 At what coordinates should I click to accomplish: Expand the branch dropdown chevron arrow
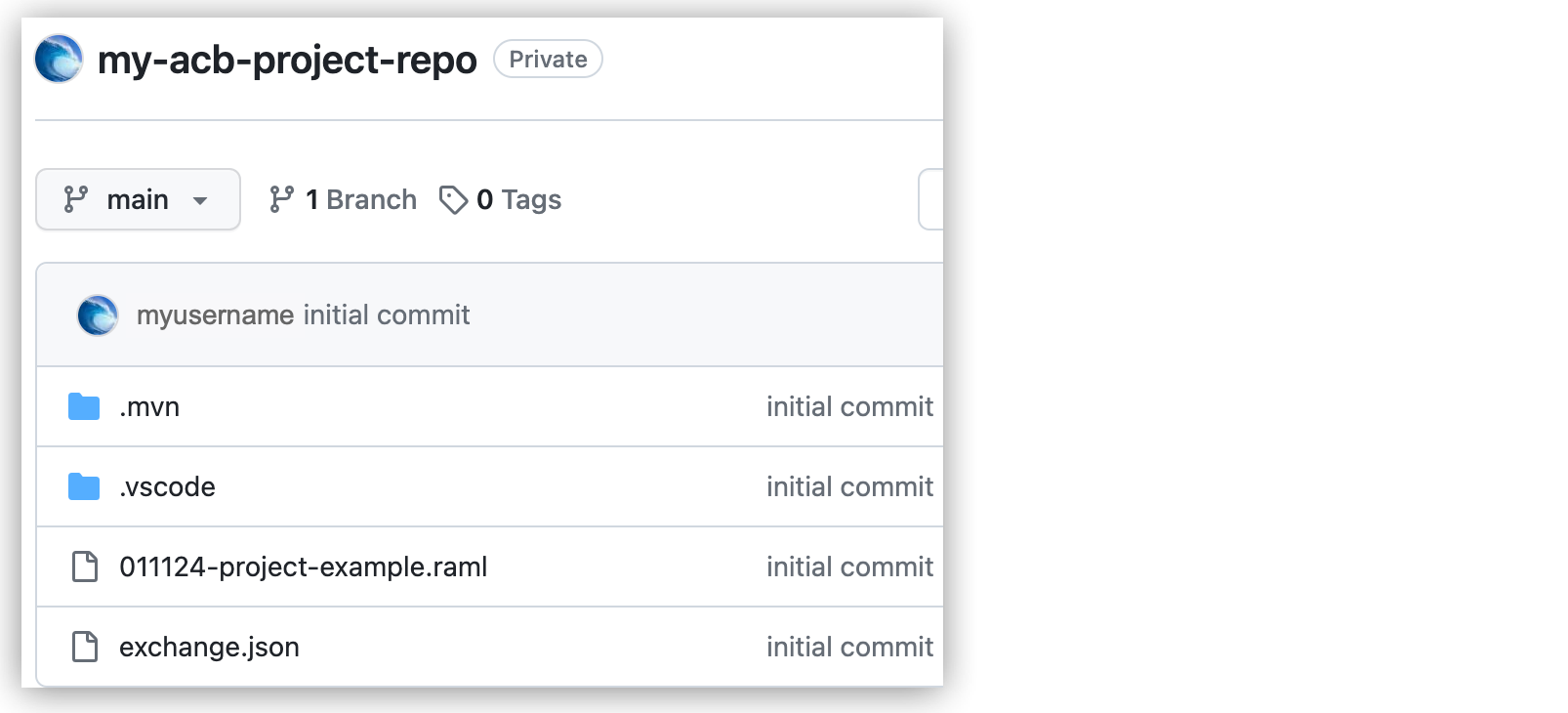(x=200, y=200)
